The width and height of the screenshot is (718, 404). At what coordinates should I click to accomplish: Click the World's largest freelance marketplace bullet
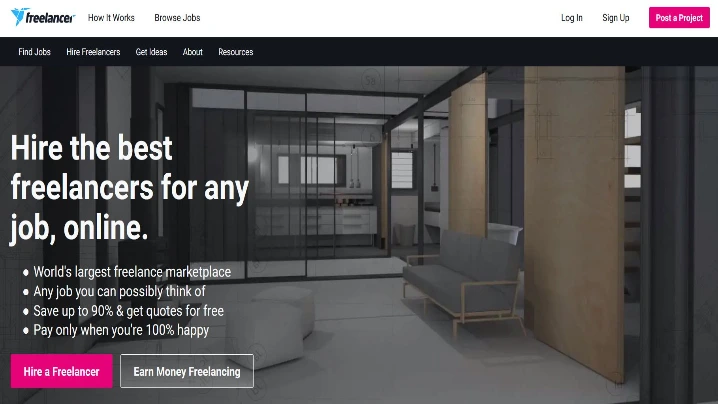[132, 272]
